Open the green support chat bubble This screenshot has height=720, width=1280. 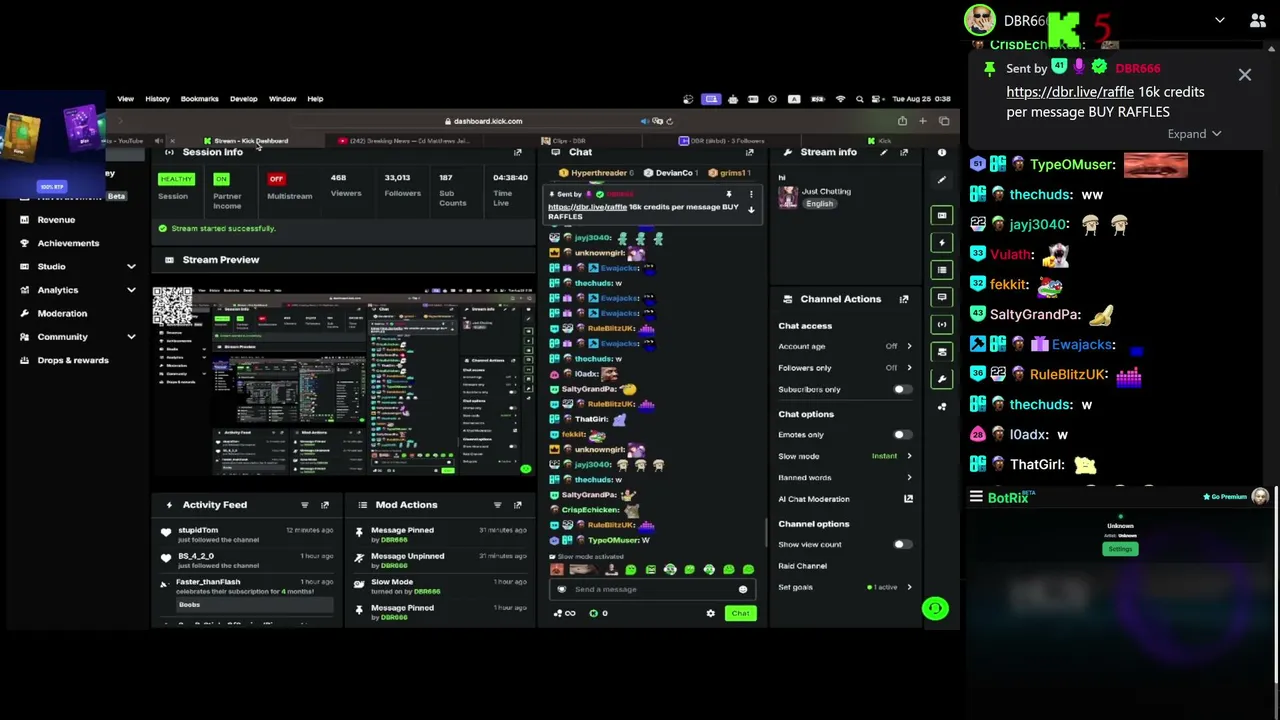tap(935, 608)
